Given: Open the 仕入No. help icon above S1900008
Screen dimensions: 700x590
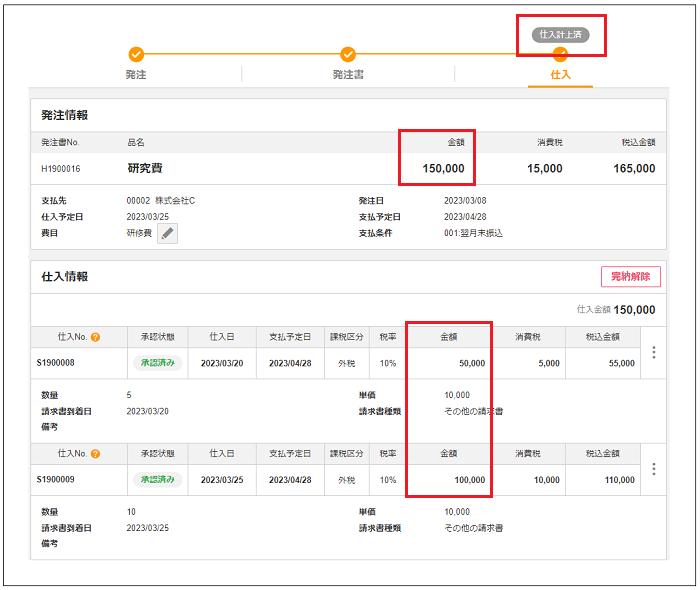Looking at the screenshot, I should pyautogui.click(x=96, y=338).
